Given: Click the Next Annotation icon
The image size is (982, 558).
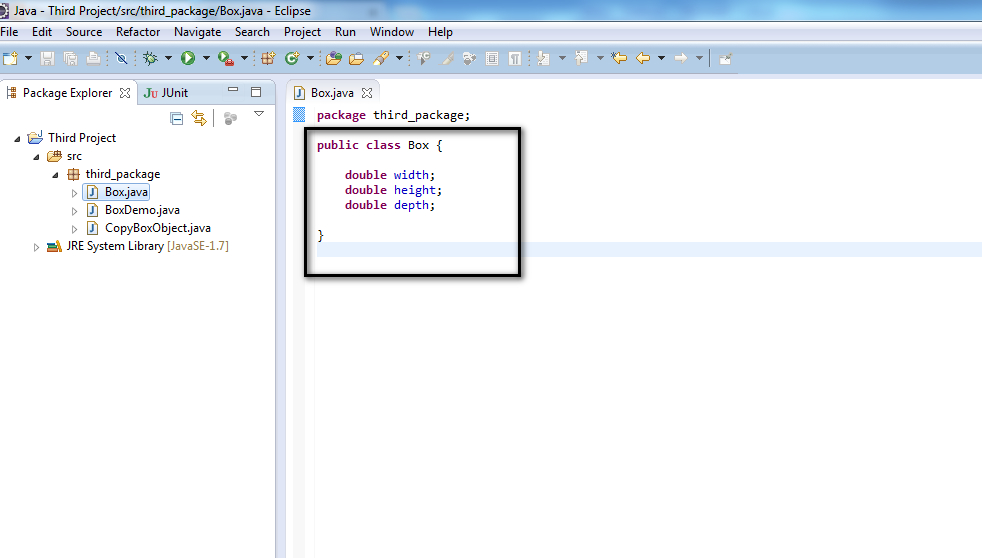Looking at the screenshot, I should [543, 58].
